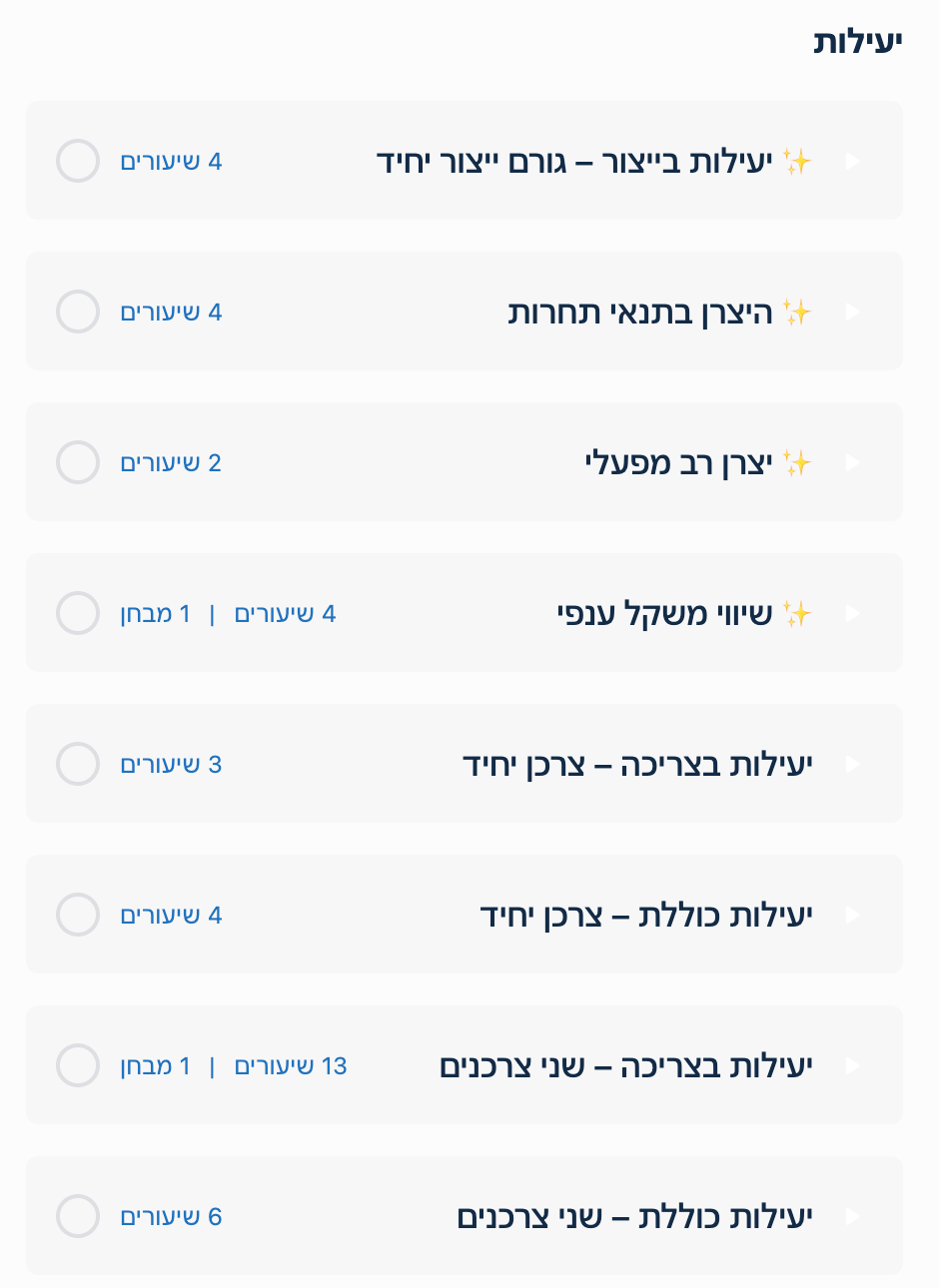
Task: Click 13 שיעורים lesson count link
Action: point(291,1066)
